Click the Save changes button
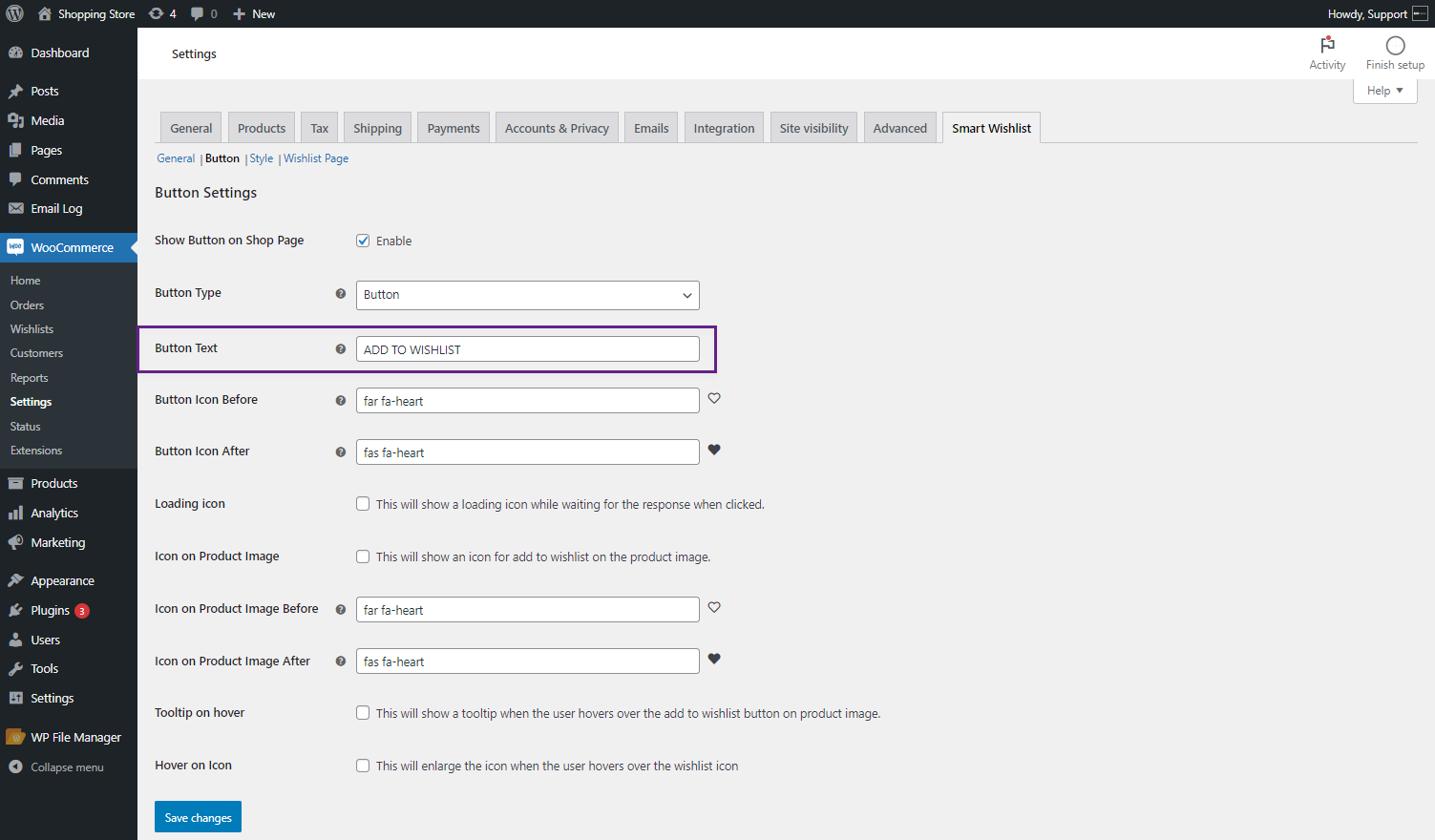 (x=198, y=817)
